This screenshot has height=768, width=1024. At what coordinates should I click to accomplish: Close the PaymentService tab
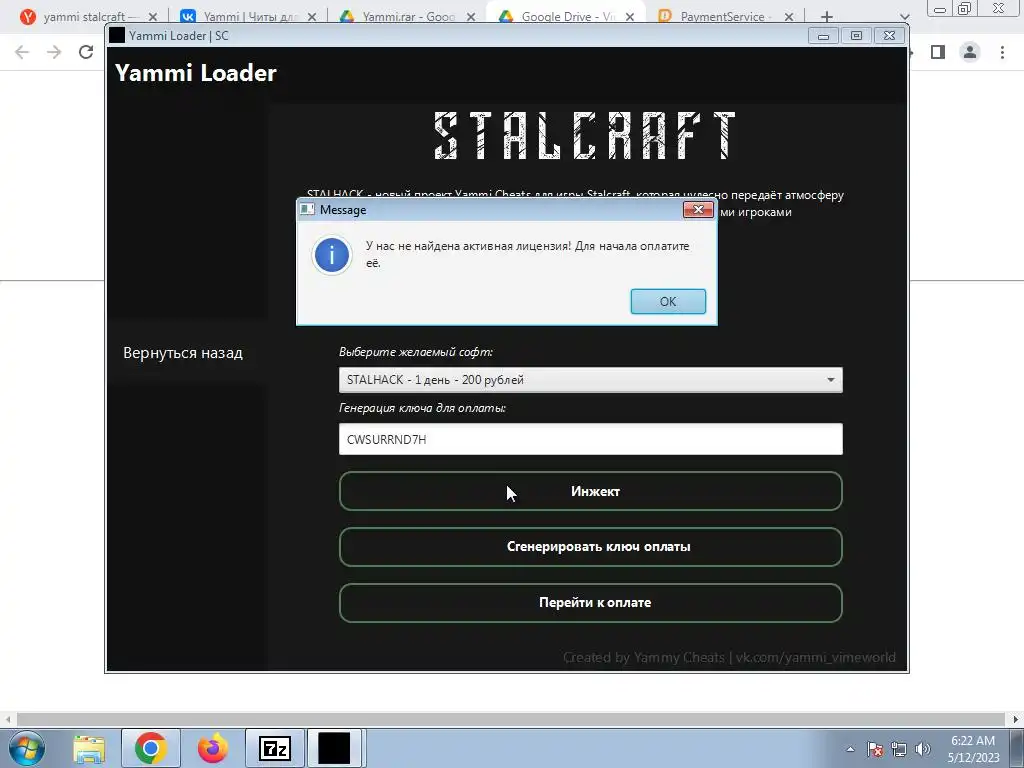click(789, 17)
